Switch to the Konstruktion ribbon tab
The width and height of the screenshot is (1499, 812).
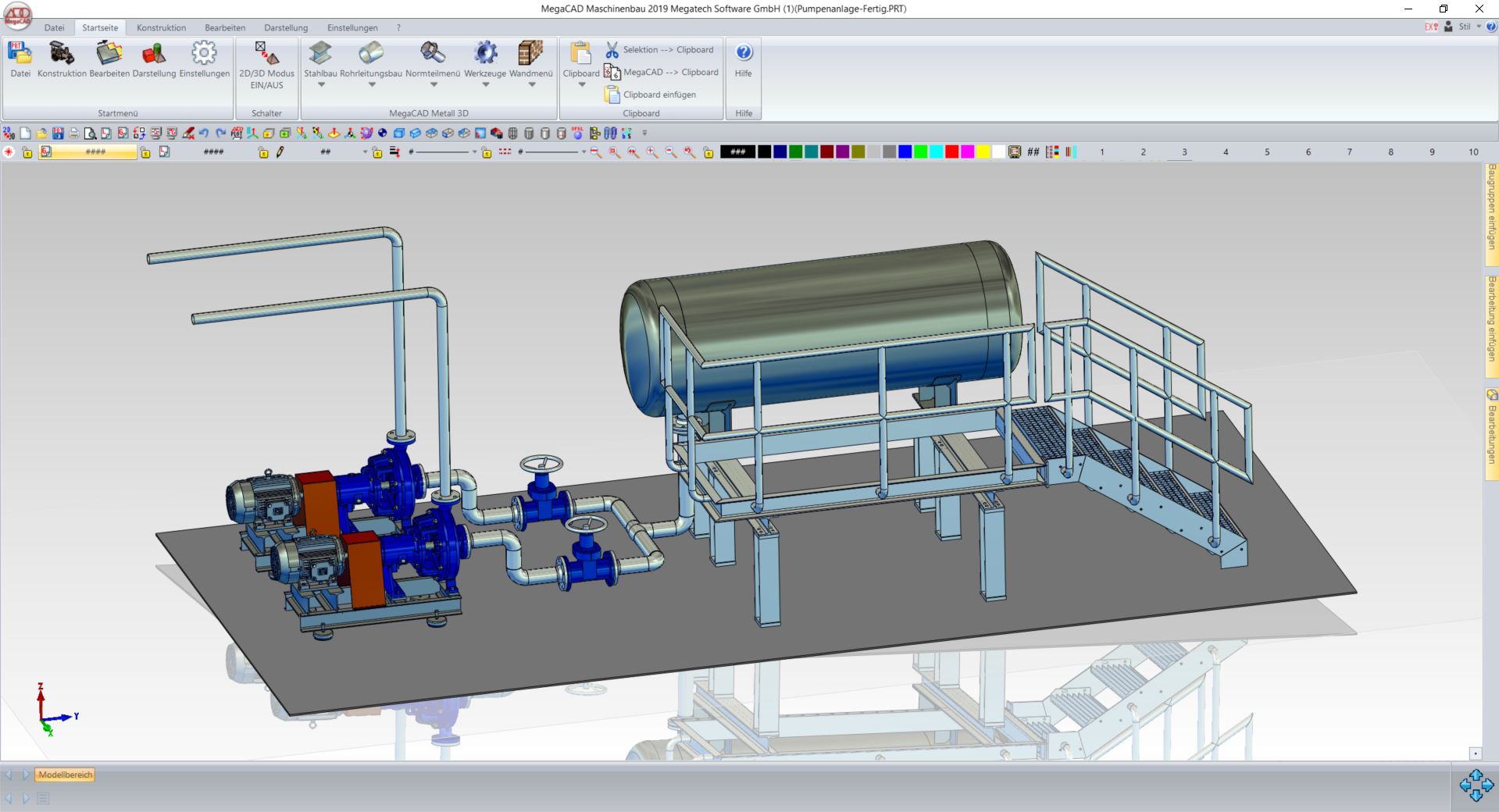(x=160, y=27)
